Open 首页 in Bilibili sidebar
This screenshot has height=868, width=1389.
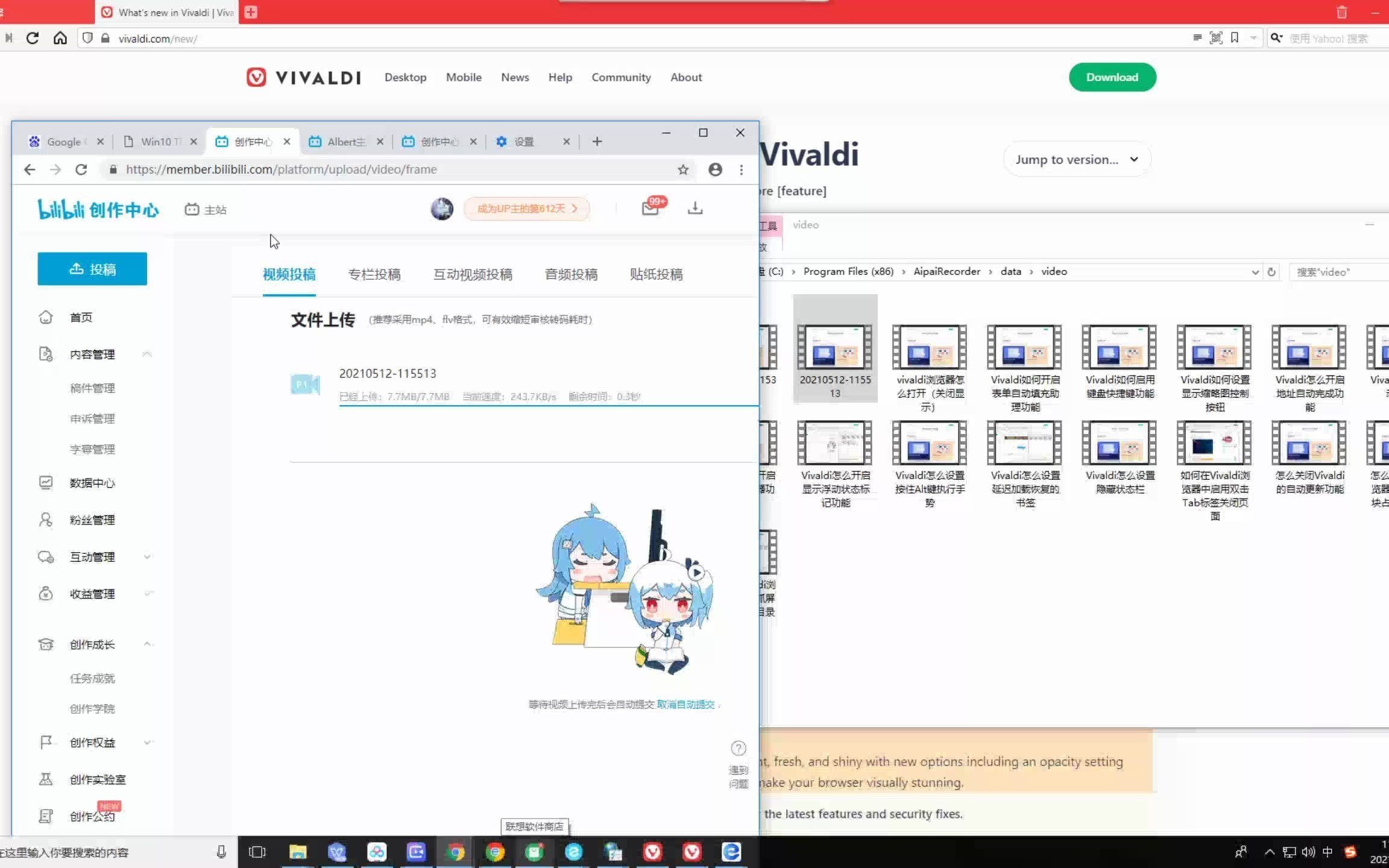81,318
